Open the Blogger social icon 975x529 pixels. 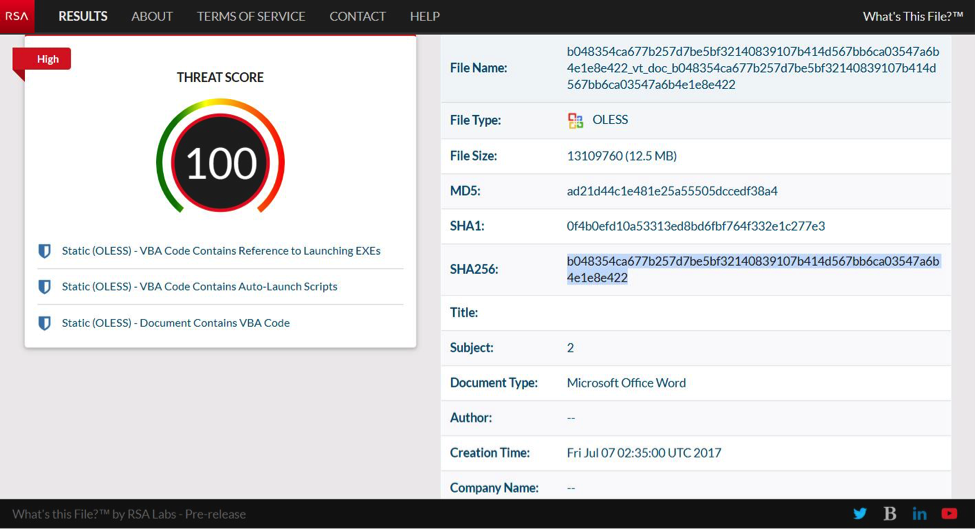coord(890,514)
